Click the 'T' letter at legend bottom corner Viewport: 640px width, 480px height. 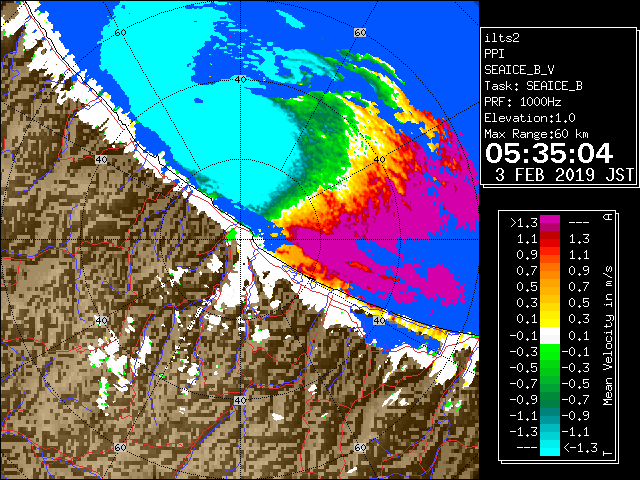[608, 453]
